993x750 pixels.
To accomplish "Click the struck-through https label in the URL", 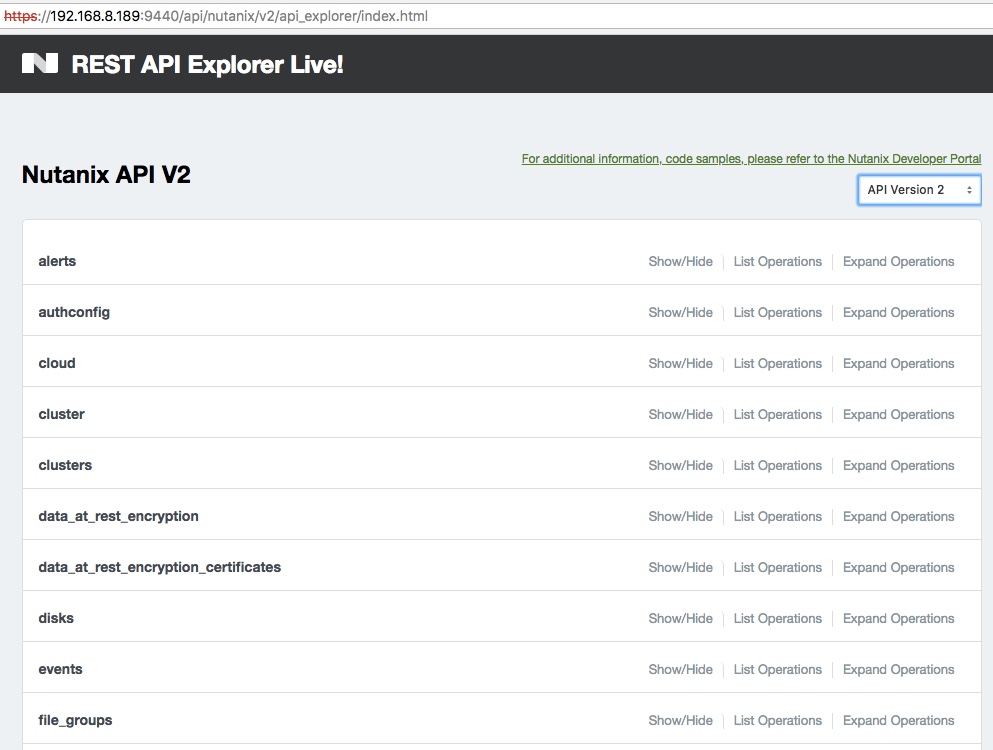I will pyautogui.click(x=22, y=16).
